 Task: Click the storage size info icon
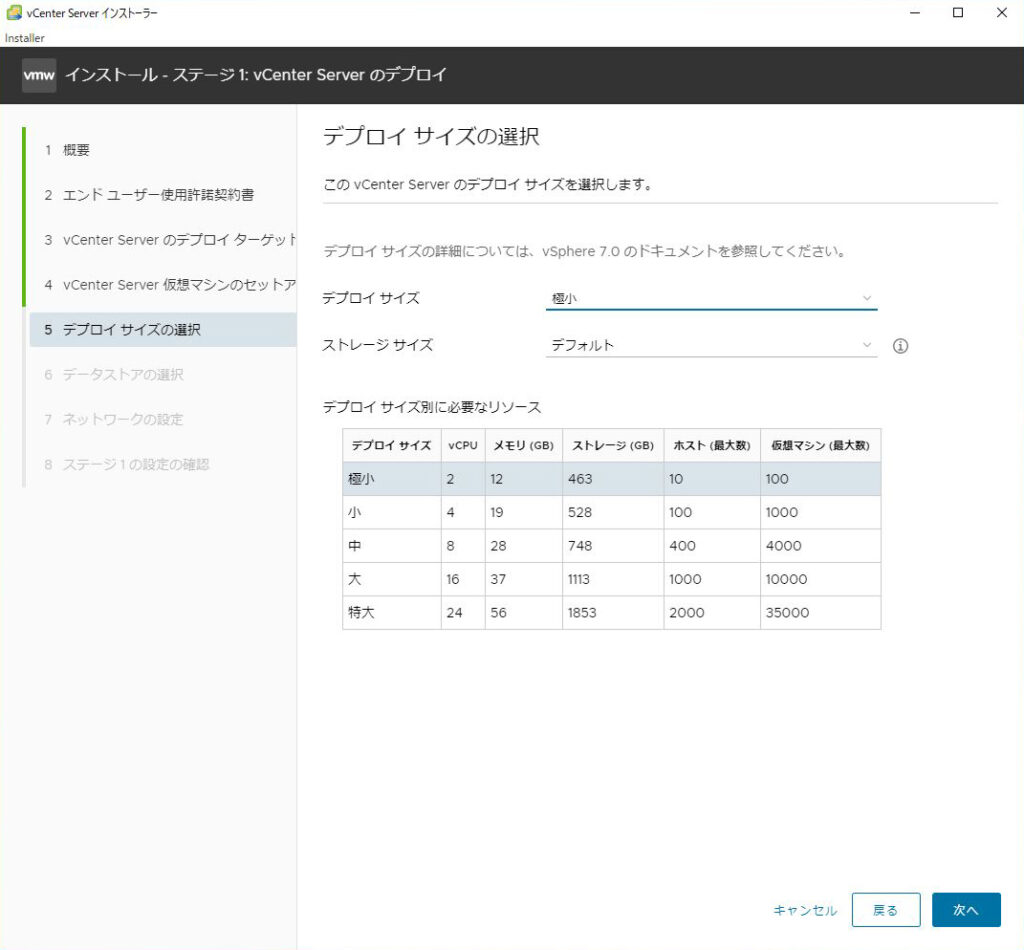(x=900, y=346)
